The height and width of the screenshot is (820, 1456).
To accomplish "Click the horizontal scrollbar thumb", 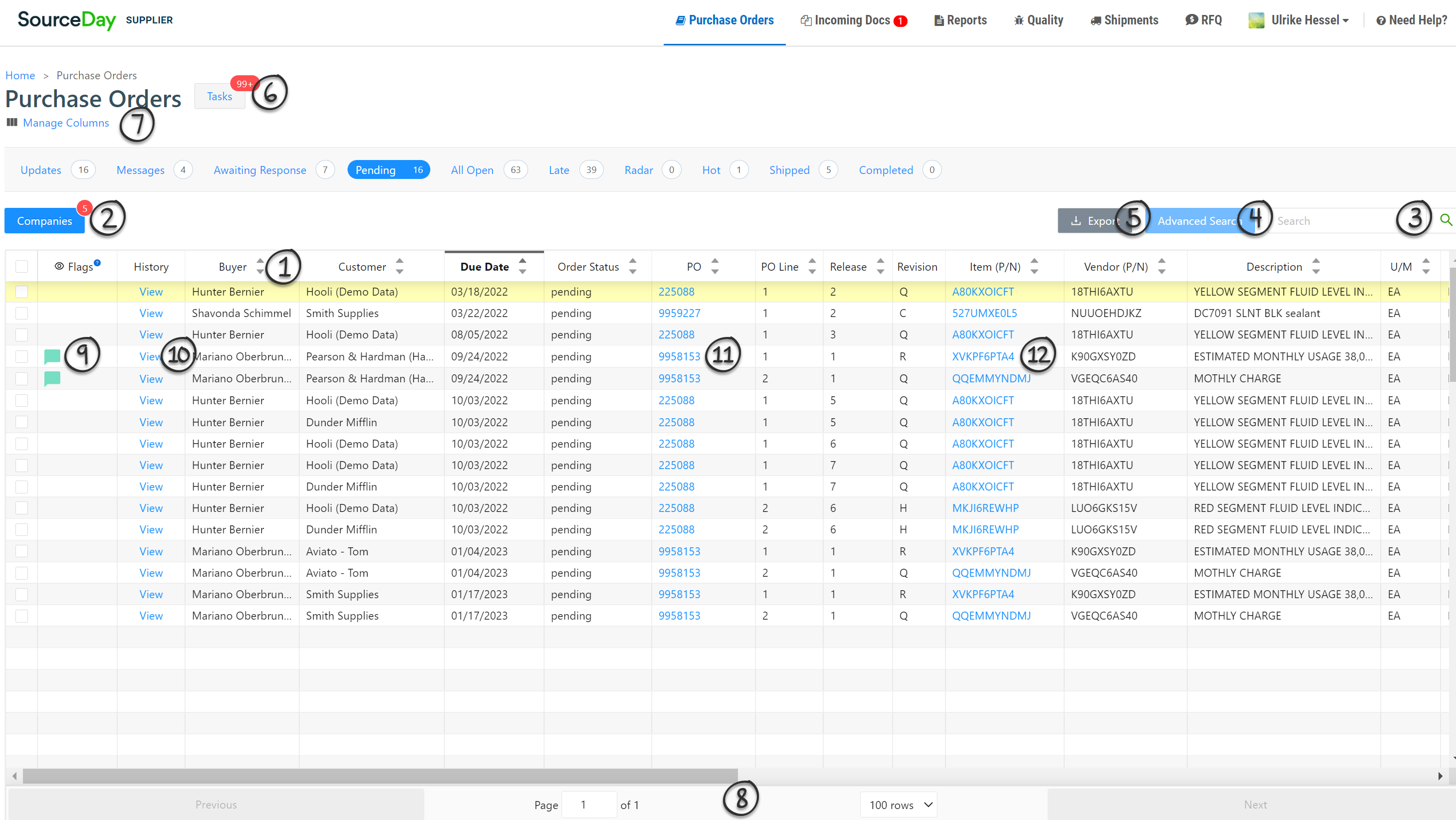I will 380,776.
